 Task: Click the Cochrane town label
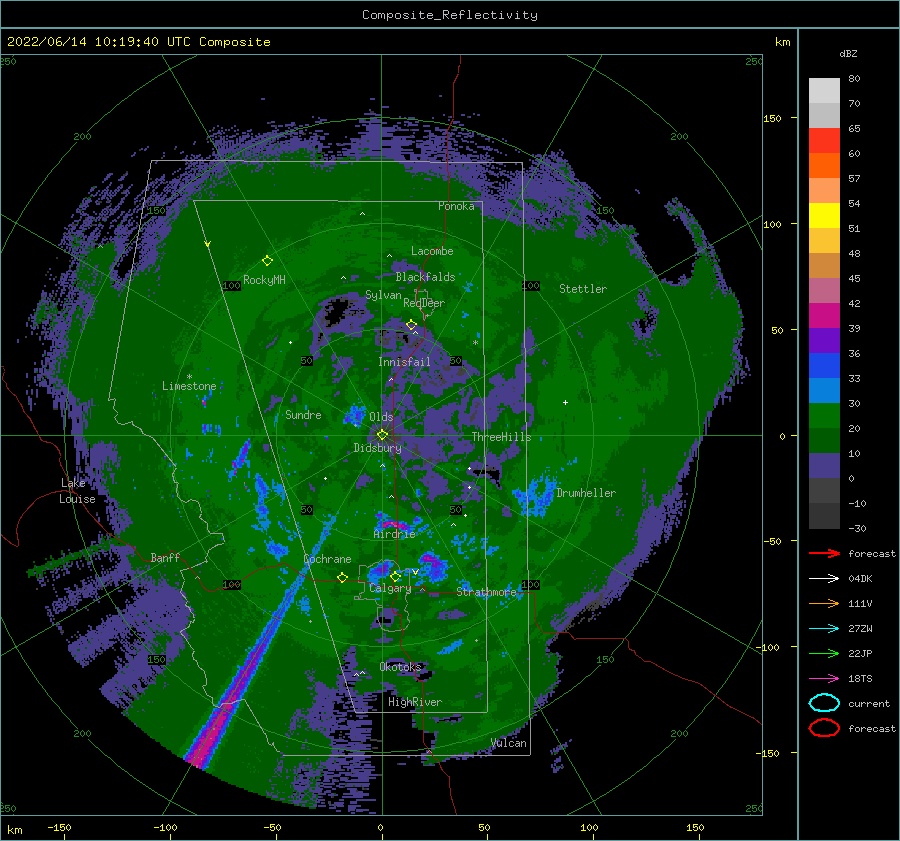click(x=327, y=559)
